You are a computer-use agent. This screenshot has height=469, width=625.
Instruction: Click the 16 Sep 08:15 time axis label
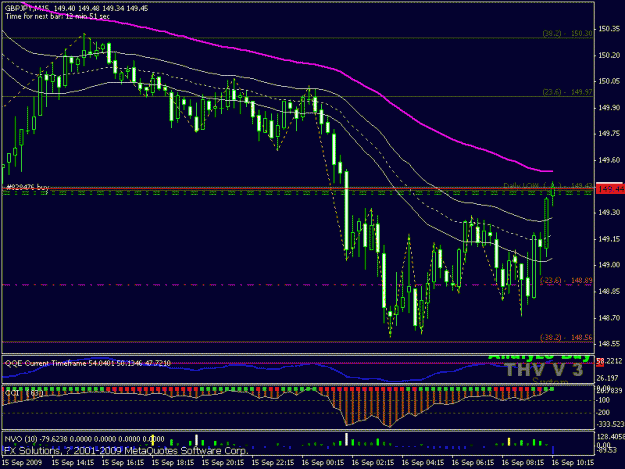tap(523, 463)
